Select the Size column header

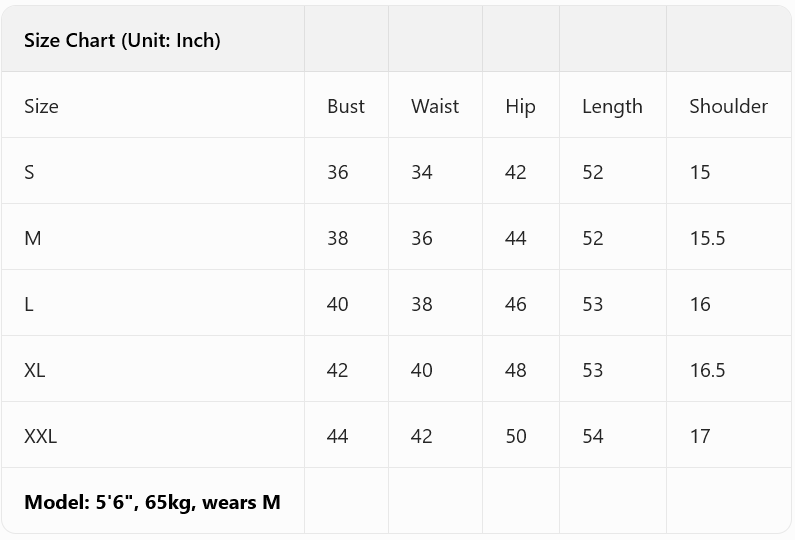click(41, 106)
